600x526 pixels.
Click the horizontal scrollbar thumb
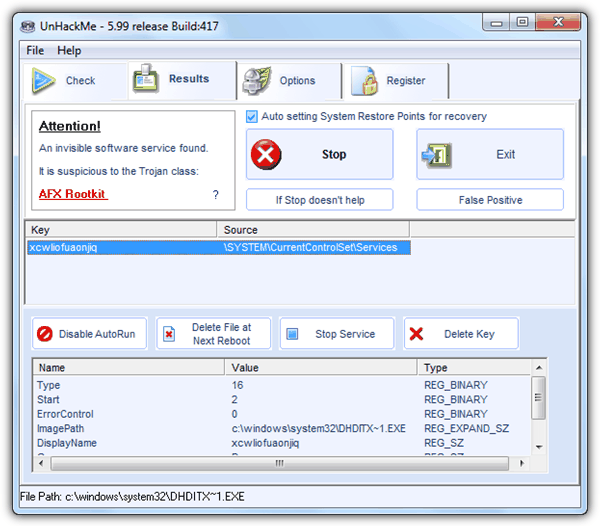(280, 463)
